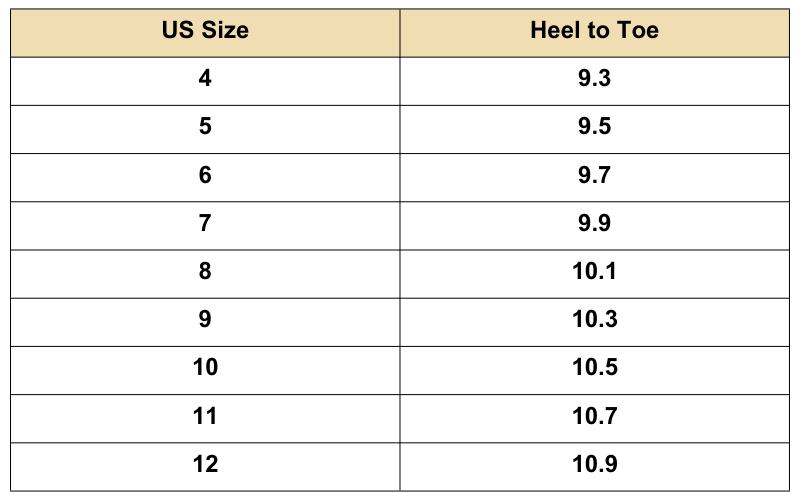Viewport: 800px width, 500px height.
Task: Select the 9.5 measurement cell
Action: 594,127
